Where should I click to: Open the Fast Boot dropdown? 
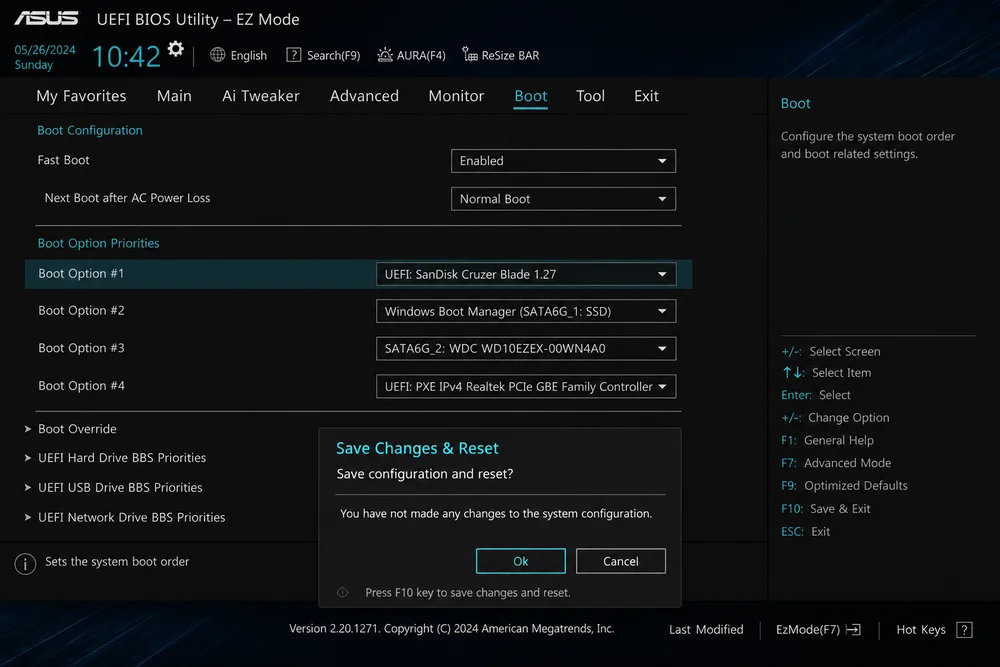coord(563,161)
